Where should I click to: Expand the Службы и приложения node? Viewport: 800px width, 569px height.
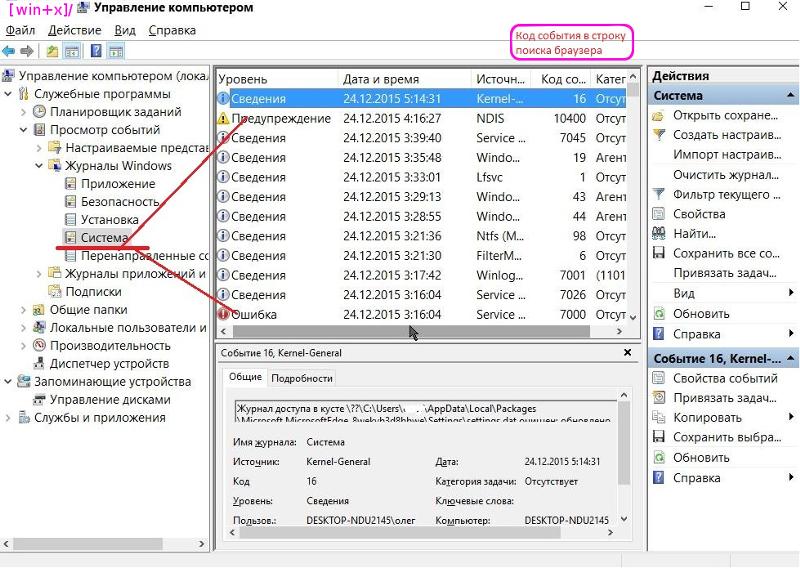[8, 417]
